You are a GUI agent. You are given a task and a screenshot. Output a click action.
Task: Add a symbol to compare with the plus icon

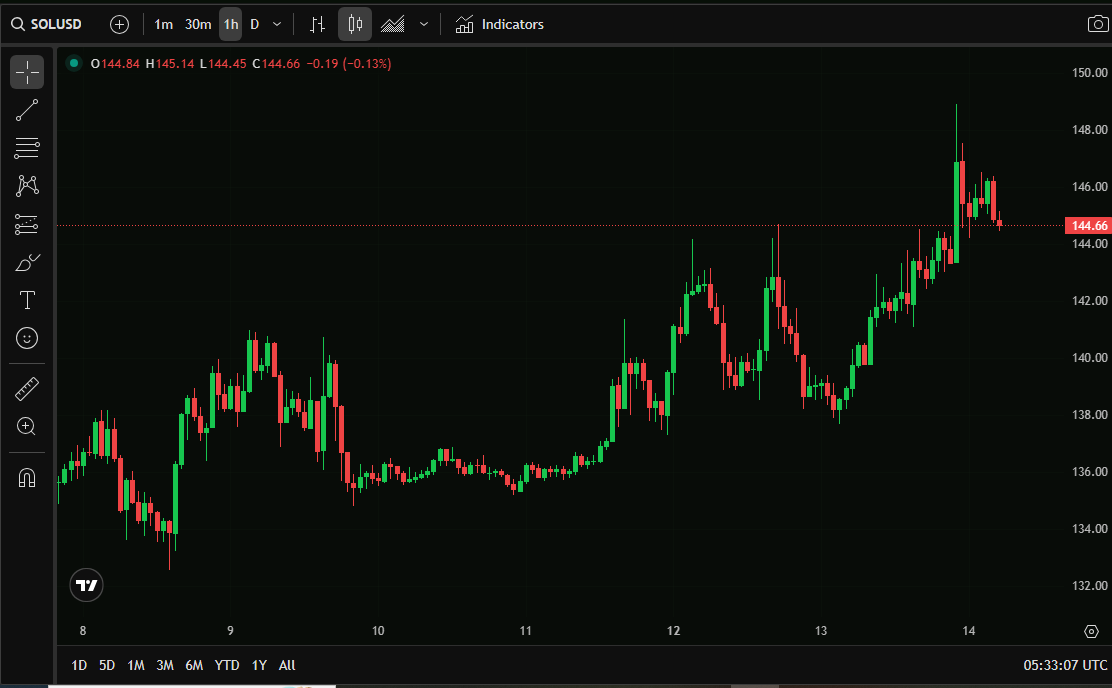120,24
